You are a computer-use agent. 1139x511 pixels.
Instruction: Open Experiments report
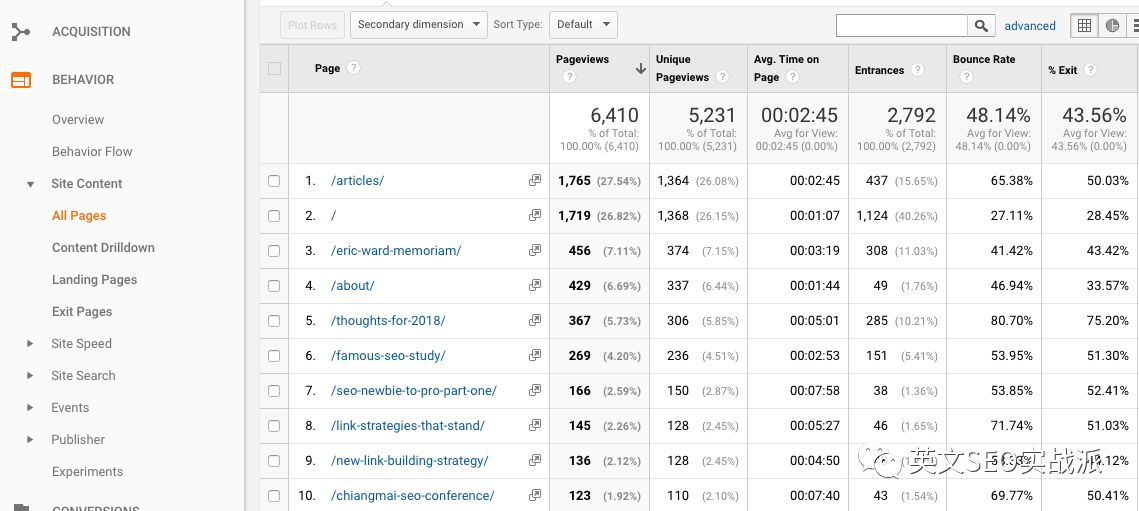click(88, 472)
